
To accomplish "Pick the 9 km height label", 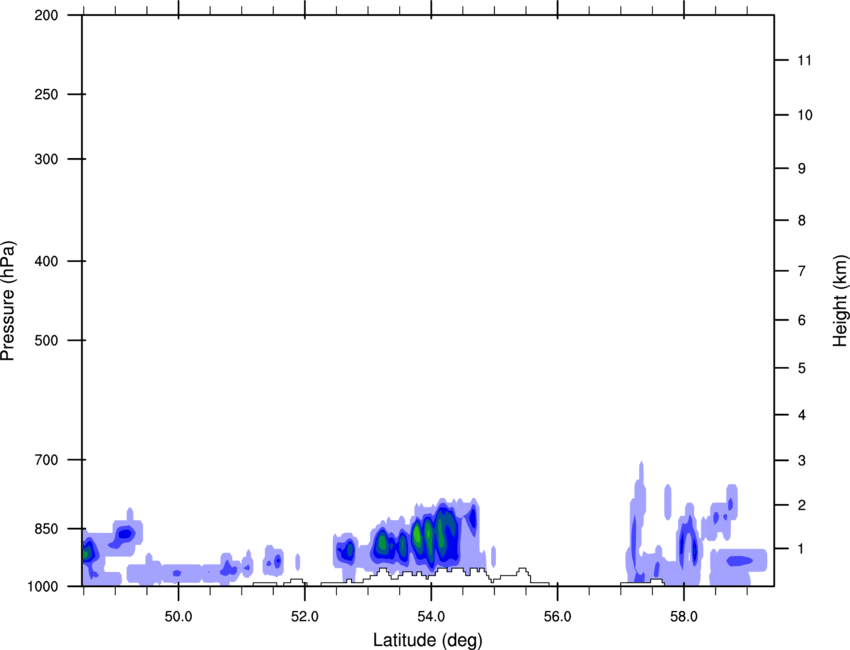I will (x=802, y=169).
